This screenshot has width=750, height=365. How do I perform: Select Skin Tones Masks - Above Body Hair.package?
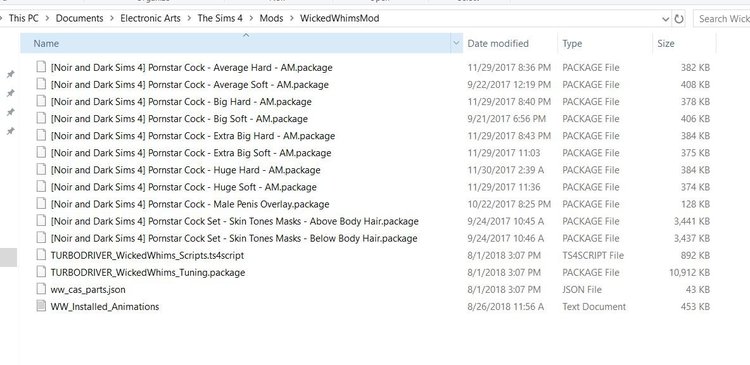234,221
